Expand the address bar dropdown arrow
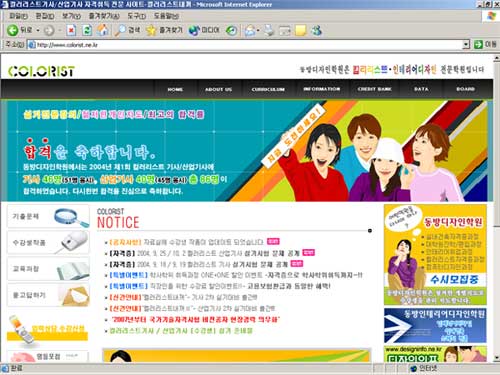The width and height of the screenshot is (500, 375). click(x=466, y=44)
